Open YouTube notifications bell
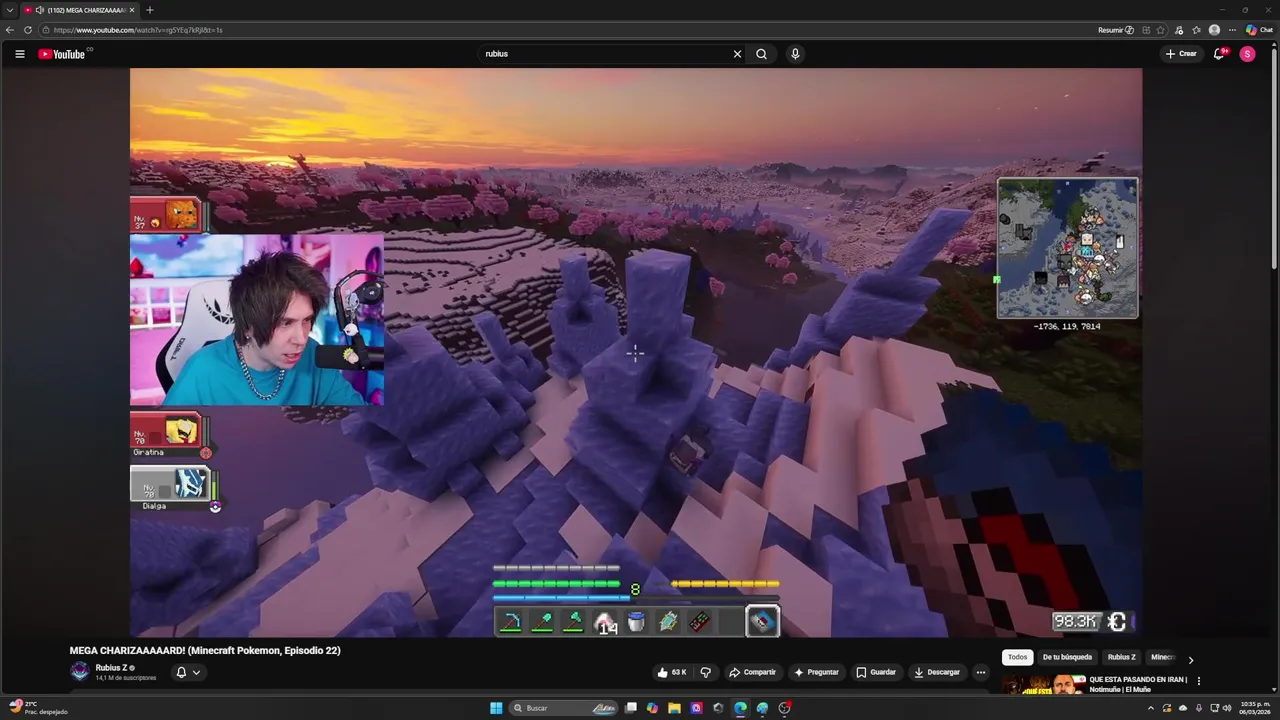 pos(1218,54)
